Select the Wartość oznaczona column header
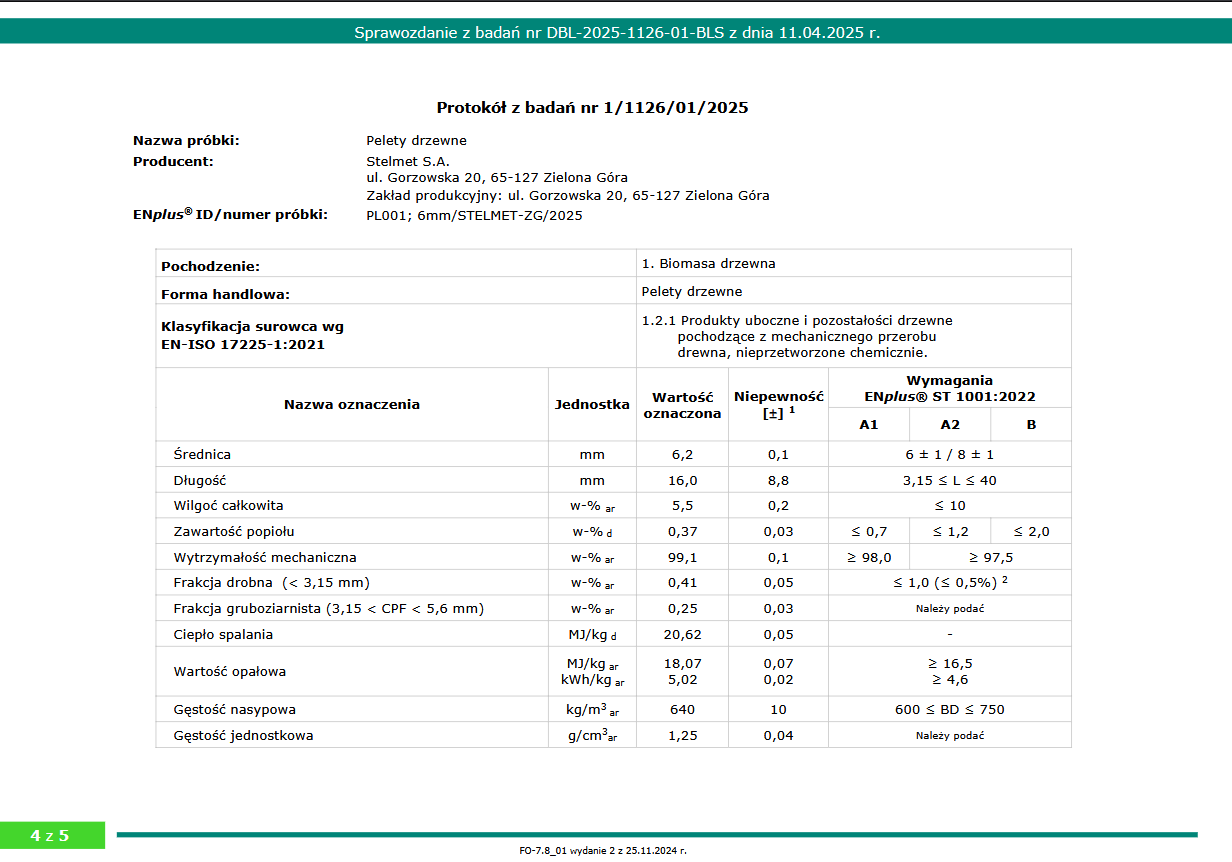 coord(682,405)
